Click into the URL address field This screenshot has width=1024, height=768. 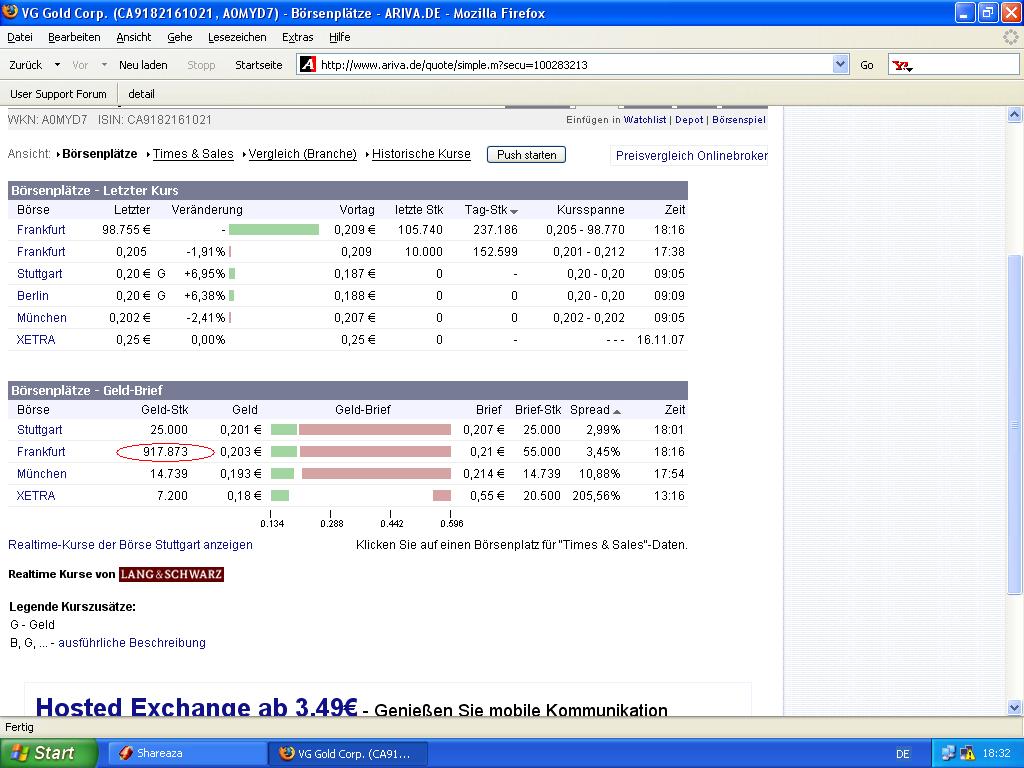575,65
